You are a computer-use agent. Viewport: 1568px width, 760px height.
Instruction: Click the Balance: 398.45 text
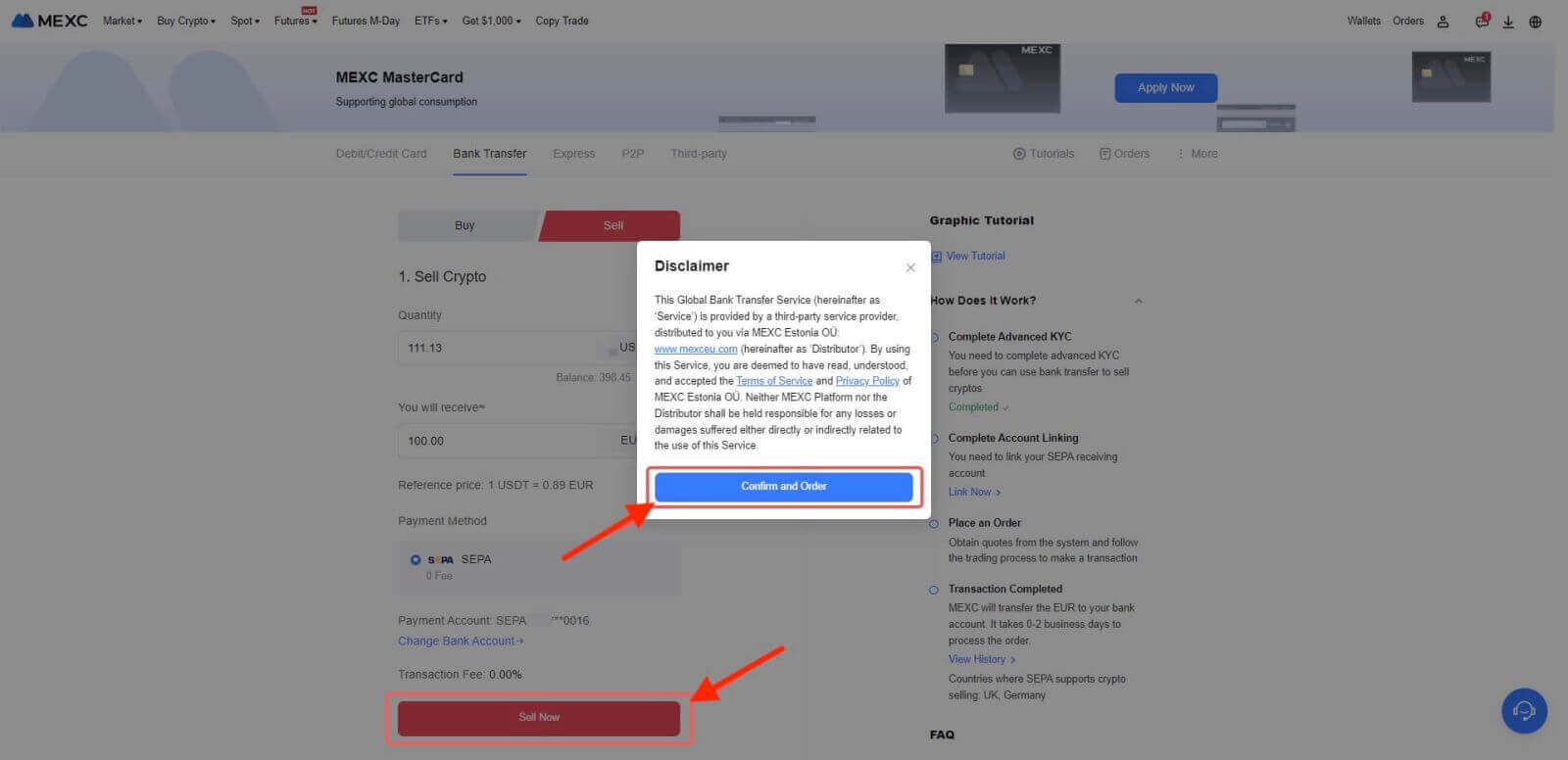coord(594,377)
